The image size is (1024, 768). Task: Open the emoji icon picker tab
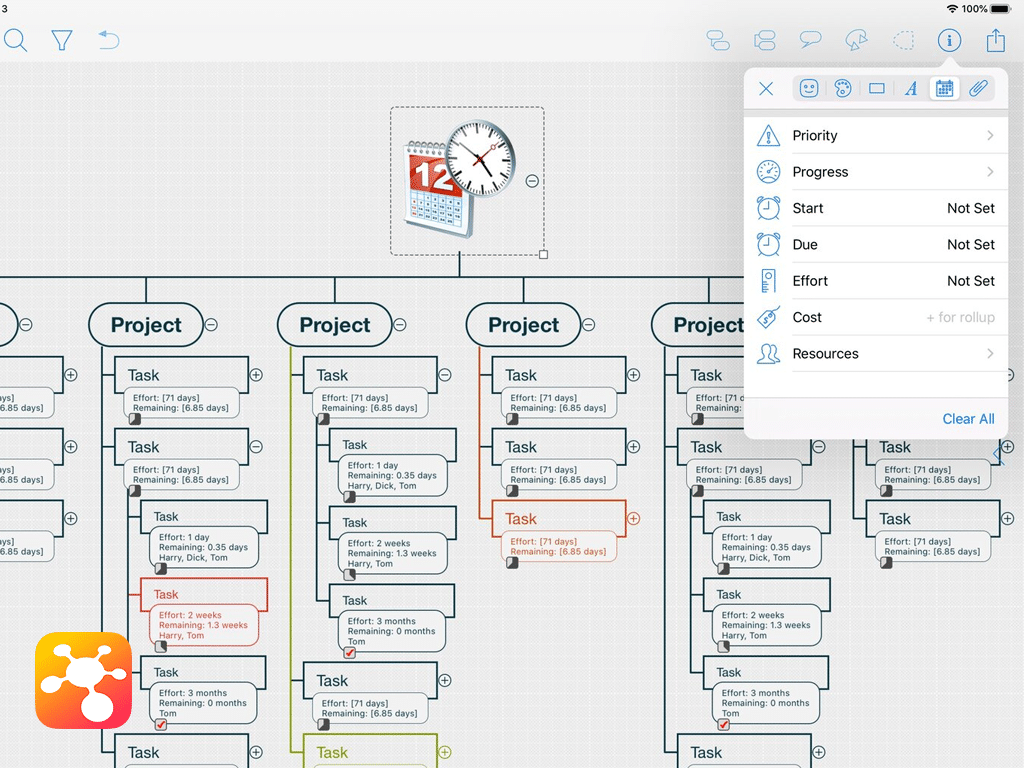809,89
